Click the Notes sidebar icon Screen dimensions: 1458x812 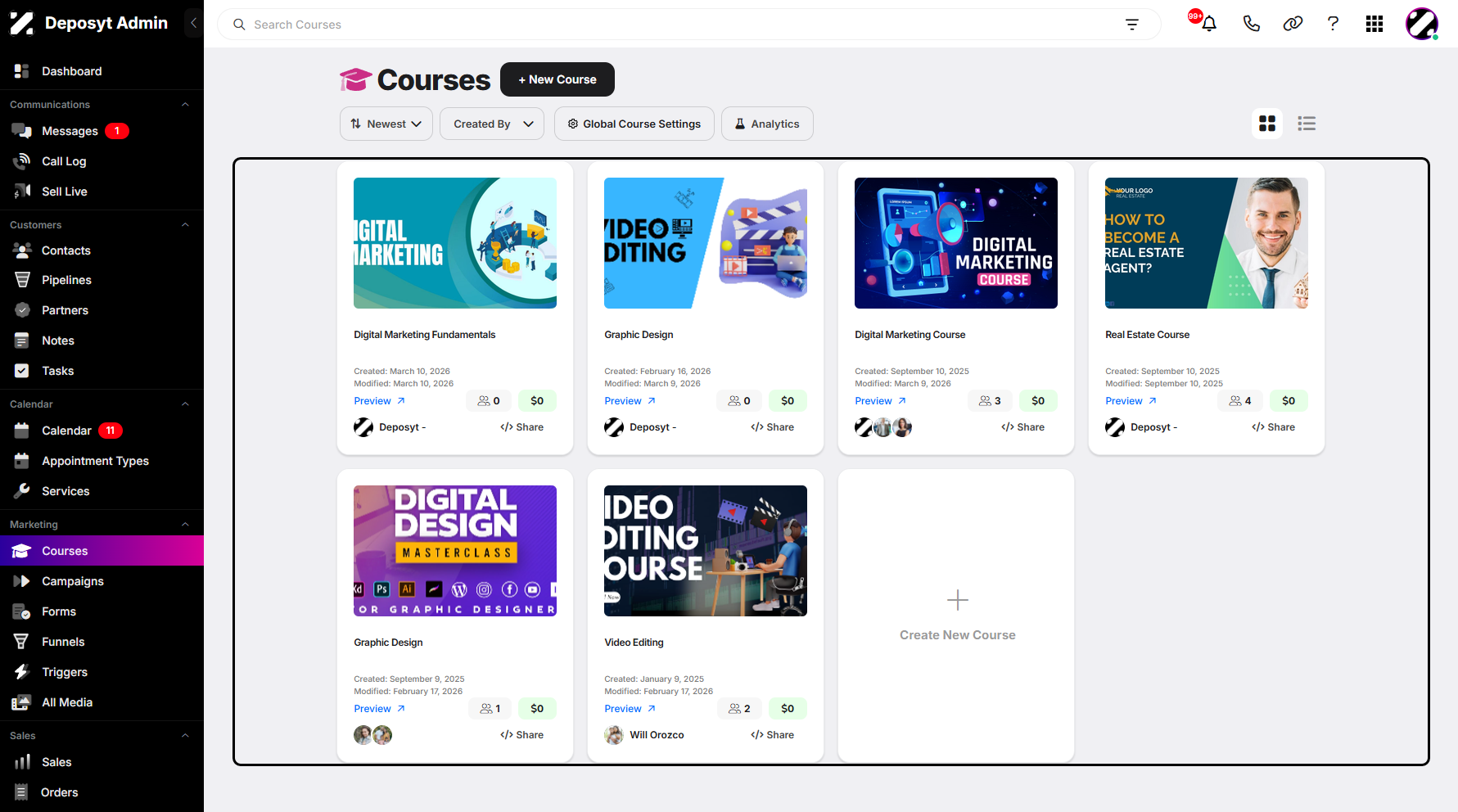22,341
